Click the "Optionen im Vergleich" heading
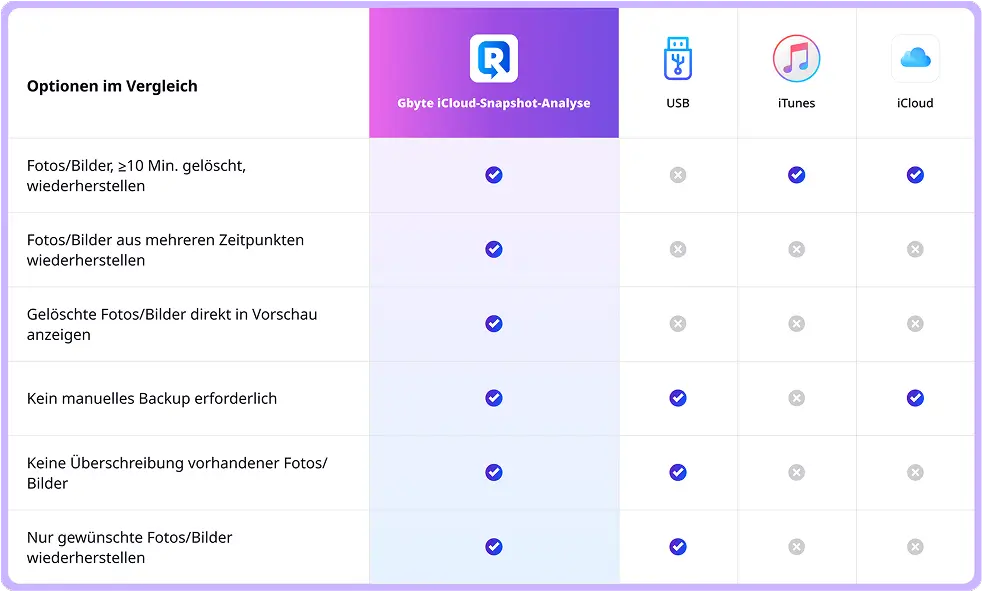 112,86
